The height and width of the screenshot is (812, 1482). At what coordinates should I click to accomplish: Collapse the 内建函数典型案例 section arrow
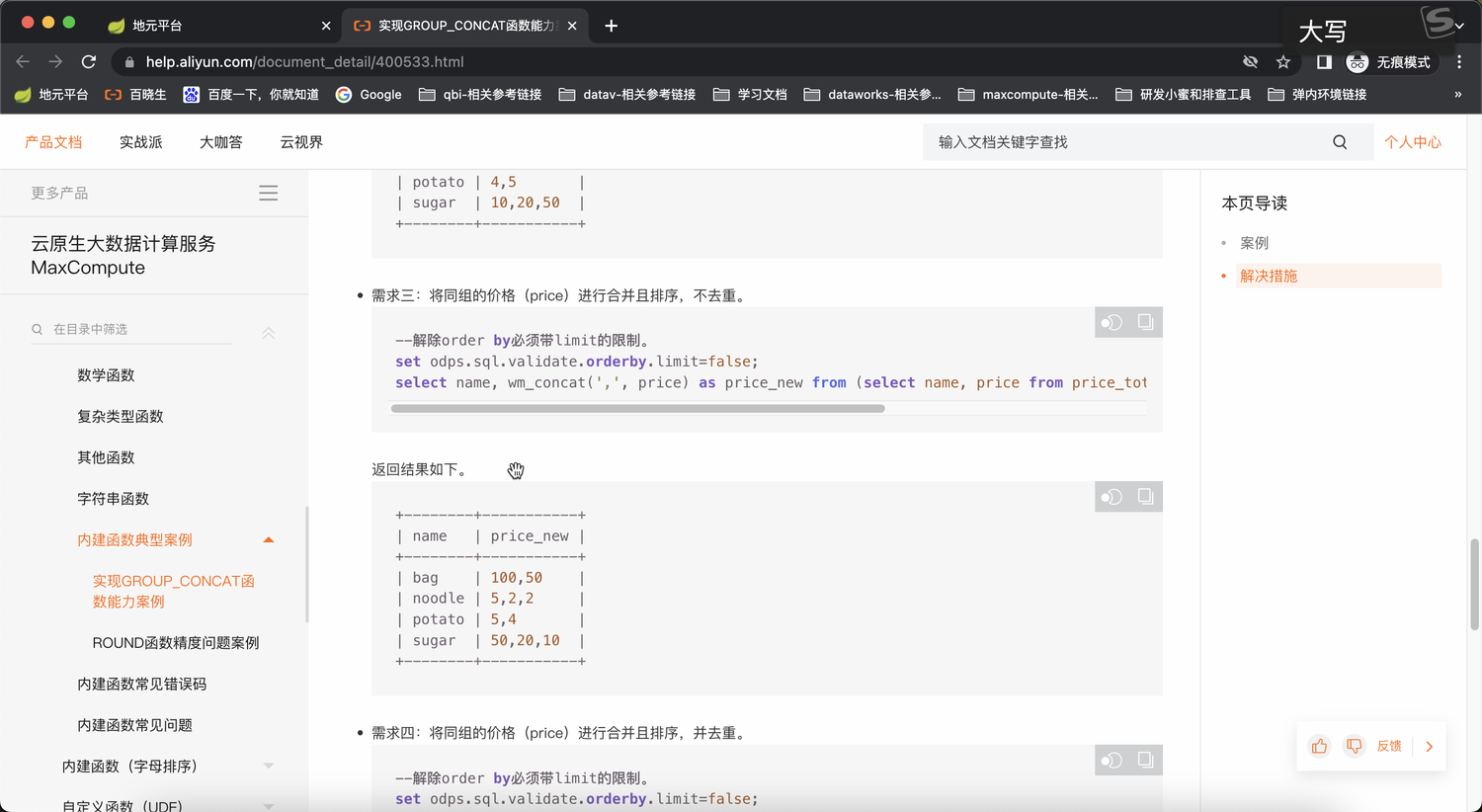[268, 540]
